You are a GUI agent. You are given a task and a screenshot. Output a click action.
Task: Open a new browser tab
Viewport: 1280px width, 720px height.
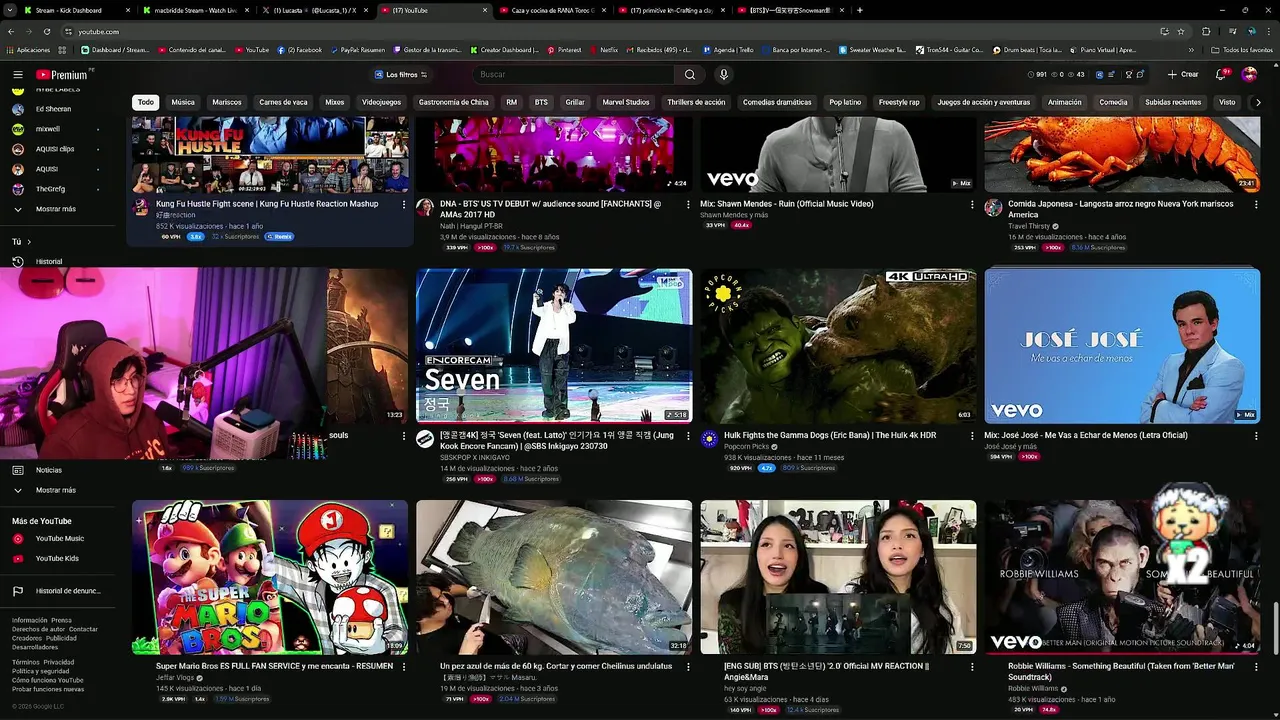point(860,10)
